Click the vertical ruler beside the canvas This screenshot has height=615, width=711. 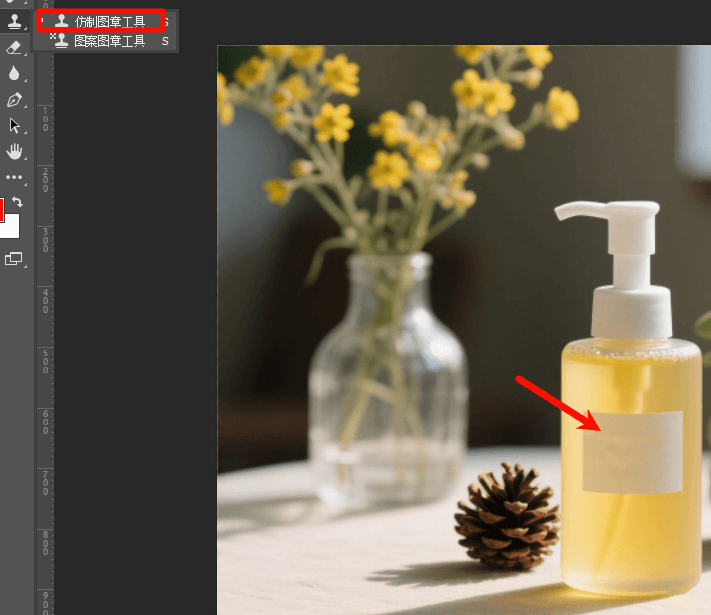pos(44,330)
